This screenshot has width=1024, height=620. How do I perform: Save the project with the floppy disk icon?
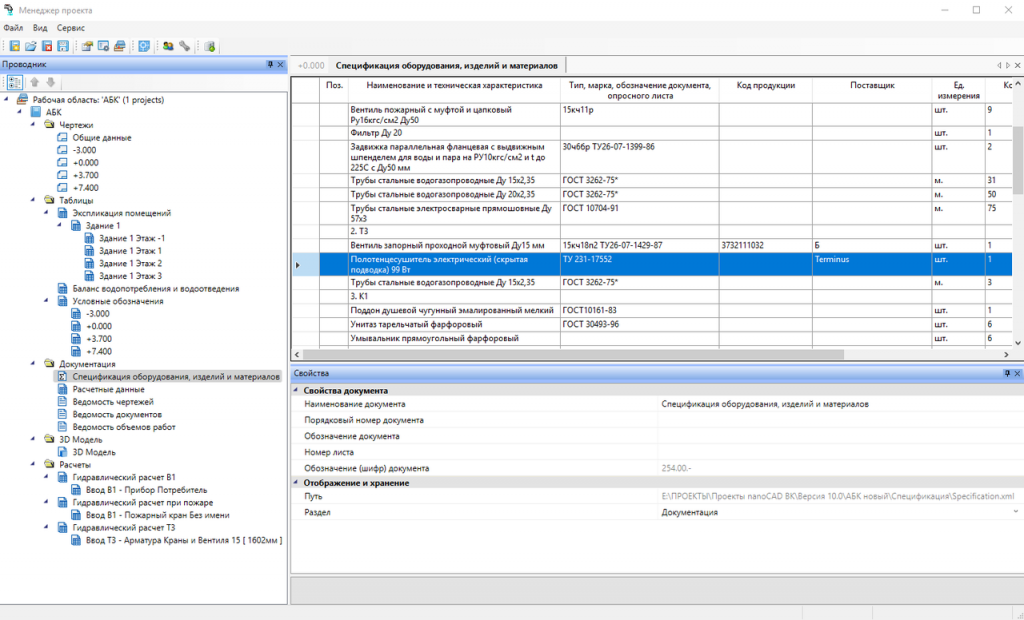point(63,46)
